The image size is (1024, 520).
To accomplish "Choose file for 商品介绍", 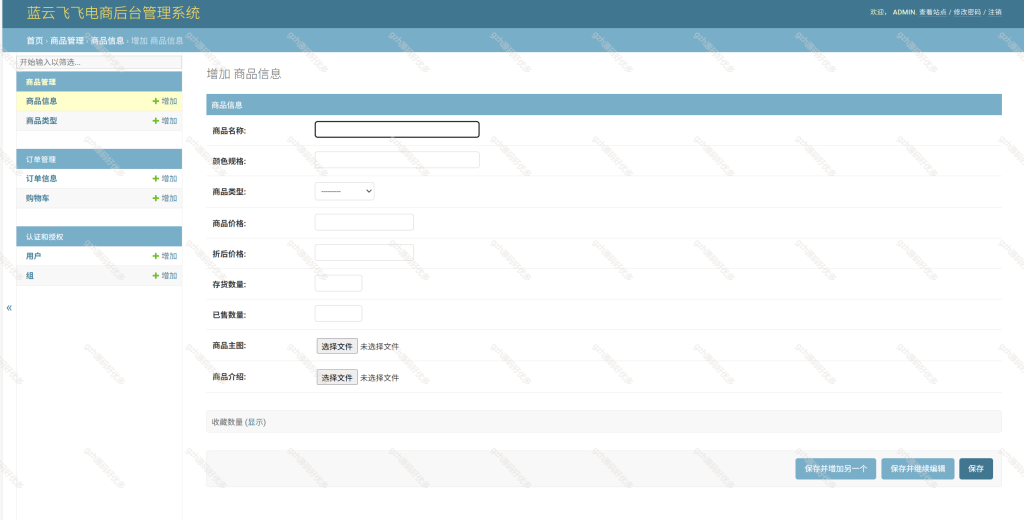I will coord(337,378).
